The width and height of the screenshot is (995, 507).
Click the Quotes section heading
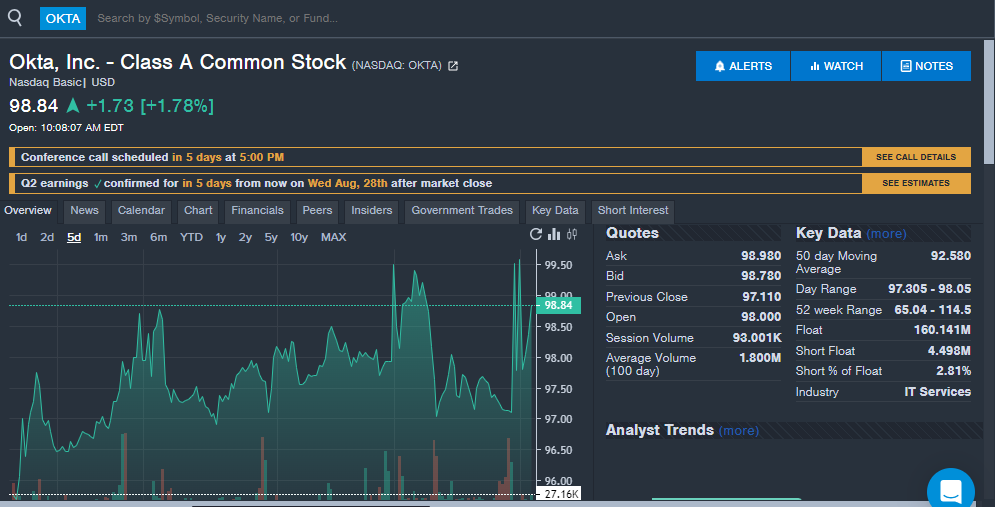[x=632, y=233]
